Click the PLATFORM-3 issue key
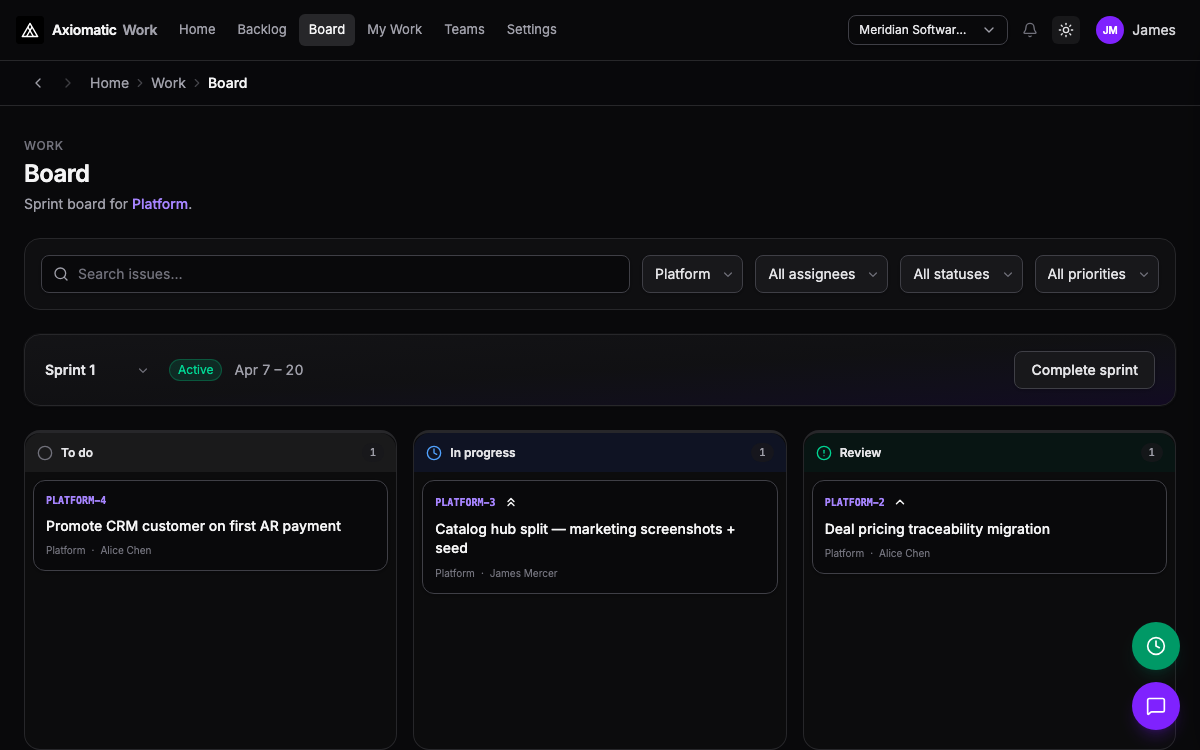 coord(465,502)
